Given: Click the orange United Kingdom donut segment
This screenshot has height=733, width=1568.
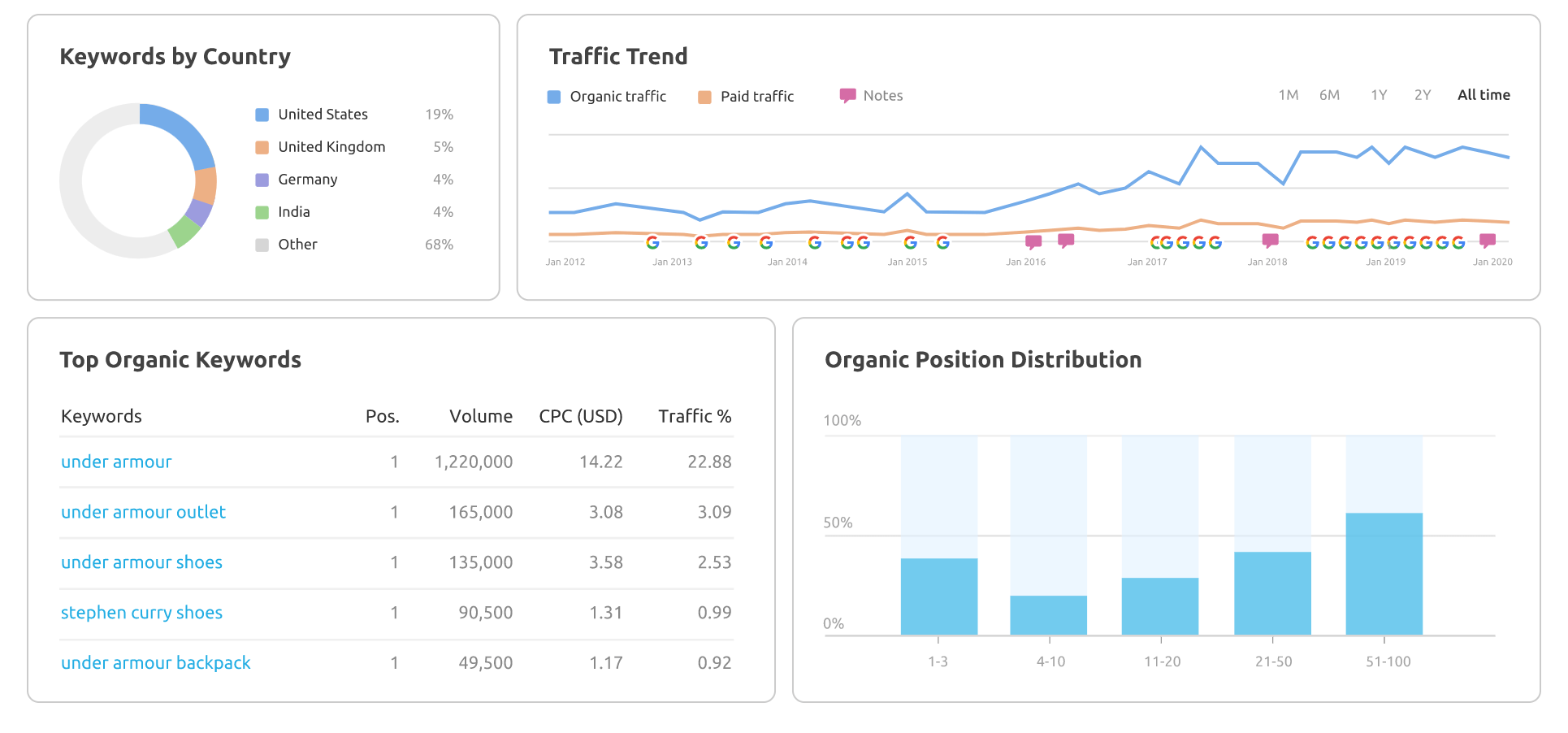Looking at the screenshot, I should coord(206,185).
